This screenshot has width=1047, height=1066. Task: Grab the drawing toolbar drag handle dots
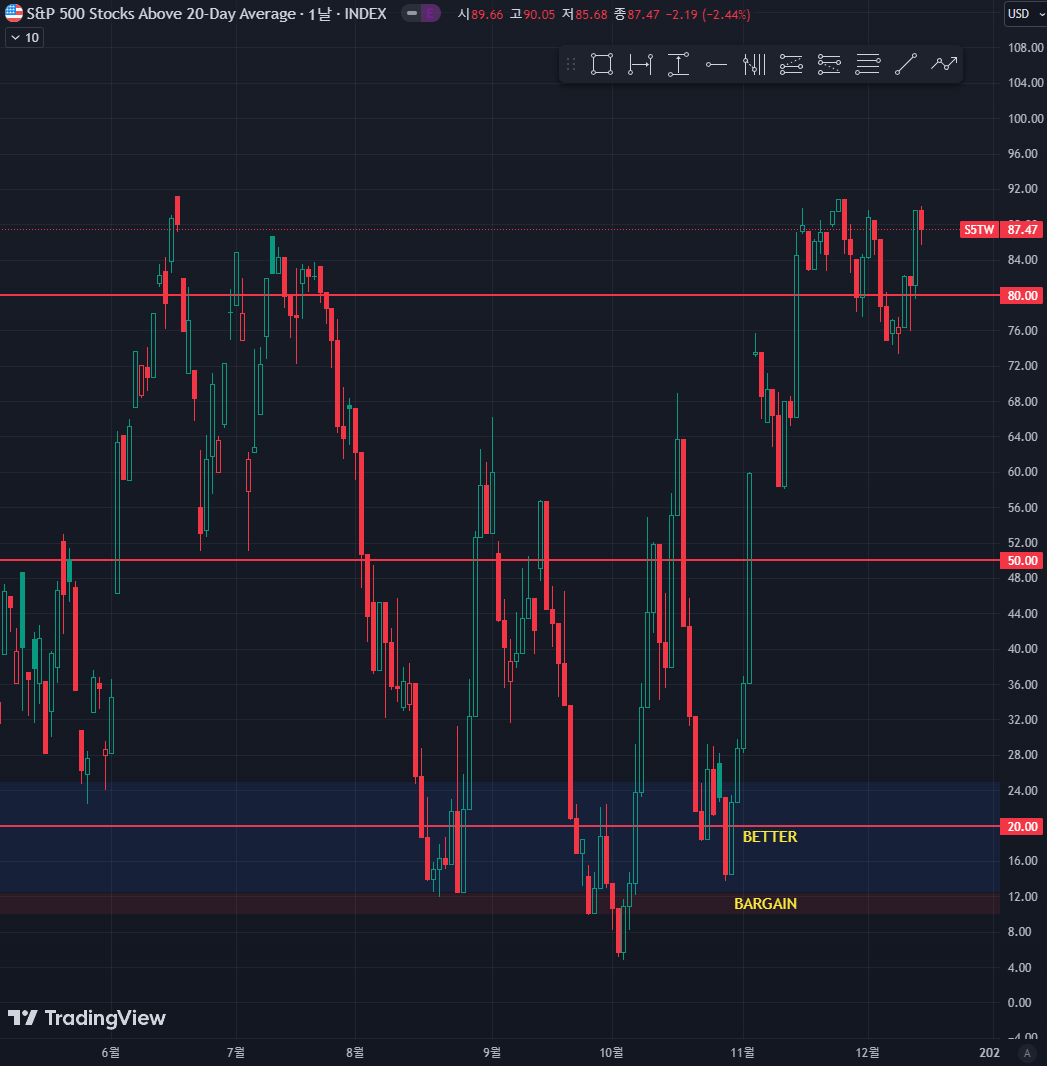[x=571, y=65]
